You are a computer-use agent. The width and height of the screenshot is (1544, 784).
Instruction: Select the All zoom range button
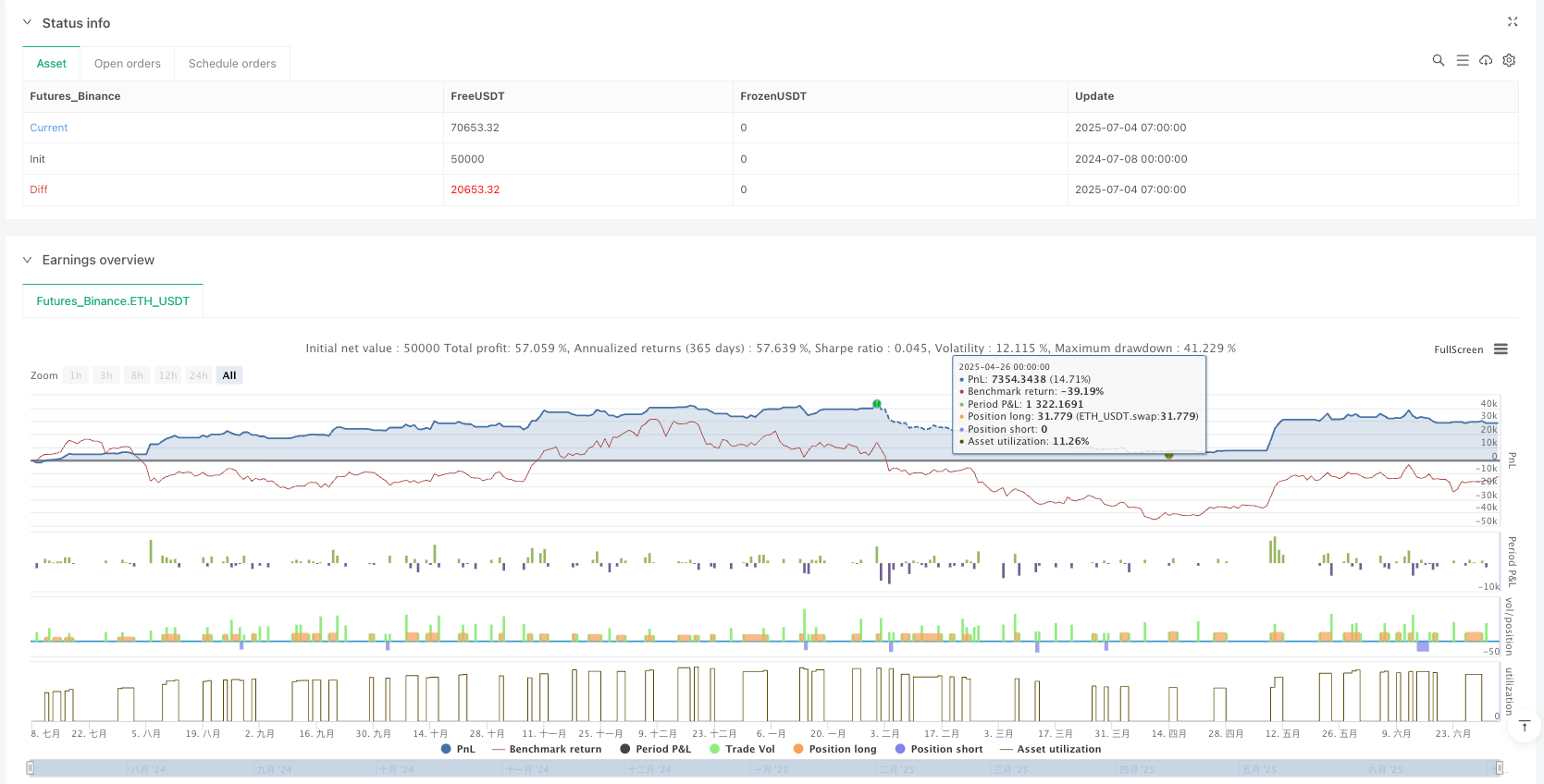[x=229, y=375]
